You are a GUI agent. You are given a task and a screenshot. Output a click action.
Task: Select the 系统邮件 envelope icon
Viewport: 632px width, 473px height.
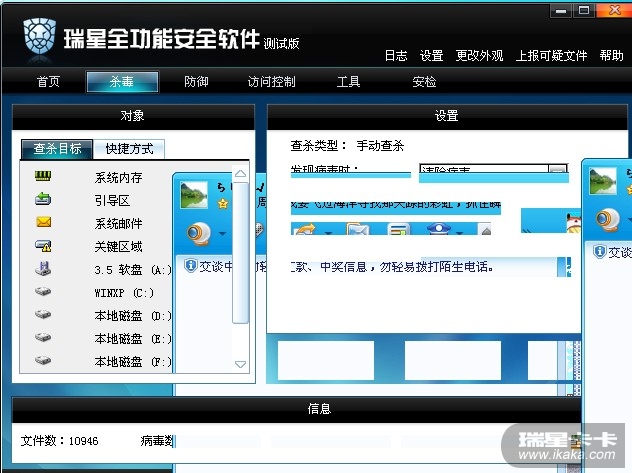pyautogui.click(x=44, y=222)
